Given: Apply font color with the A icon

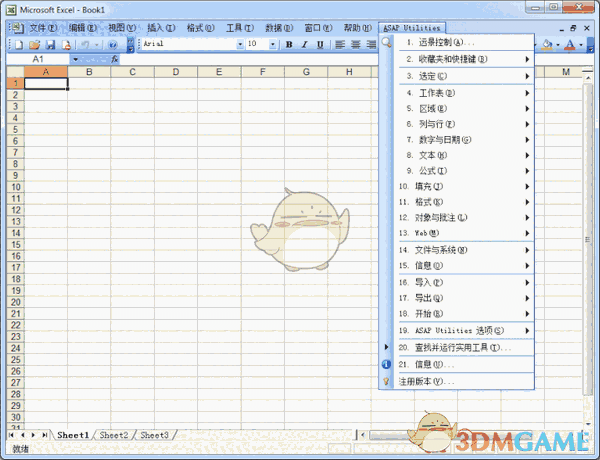Looking at the screenshot, I should [570, 45].
